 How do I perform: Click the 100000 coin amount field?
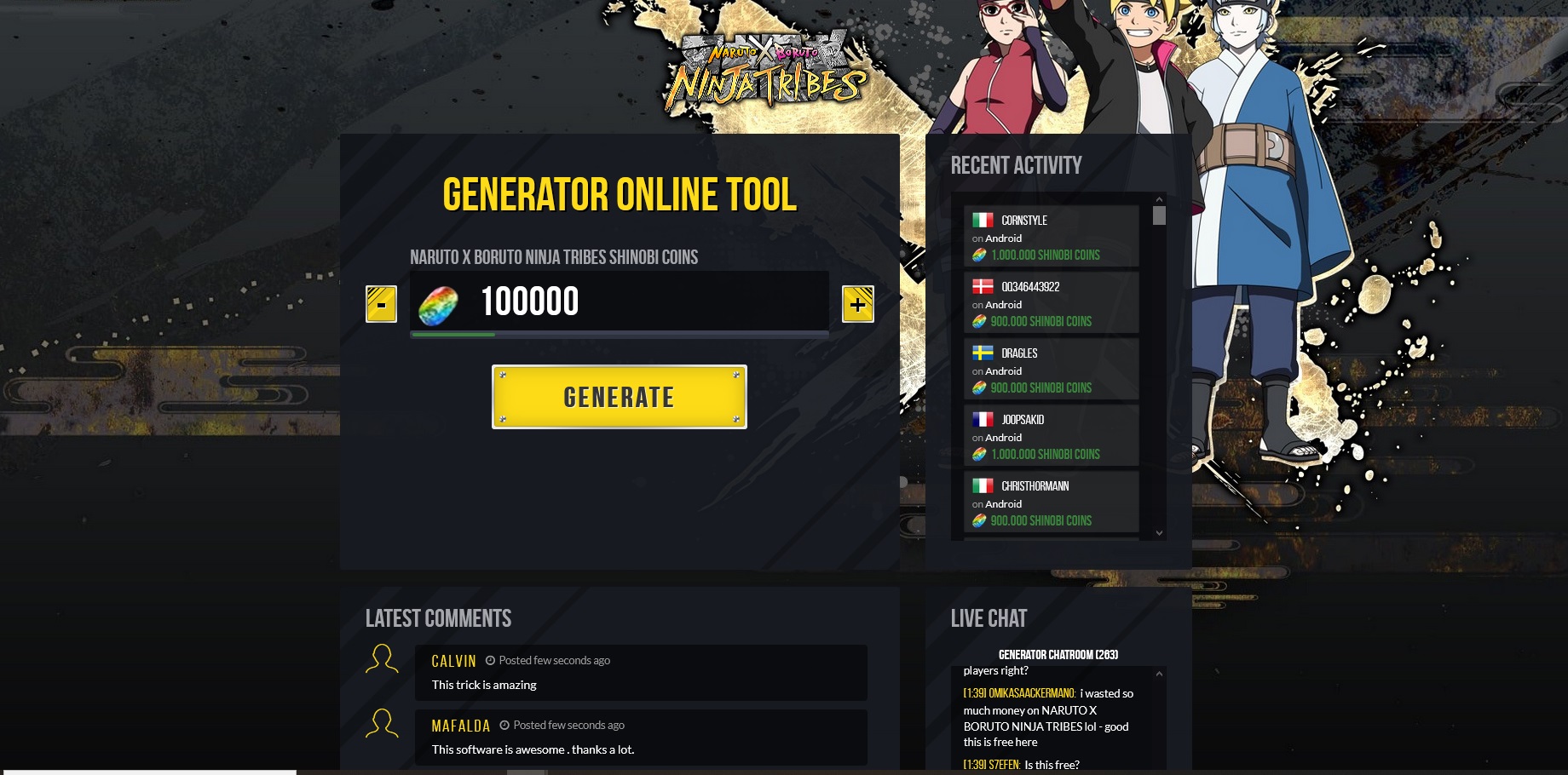coord(620,301)
